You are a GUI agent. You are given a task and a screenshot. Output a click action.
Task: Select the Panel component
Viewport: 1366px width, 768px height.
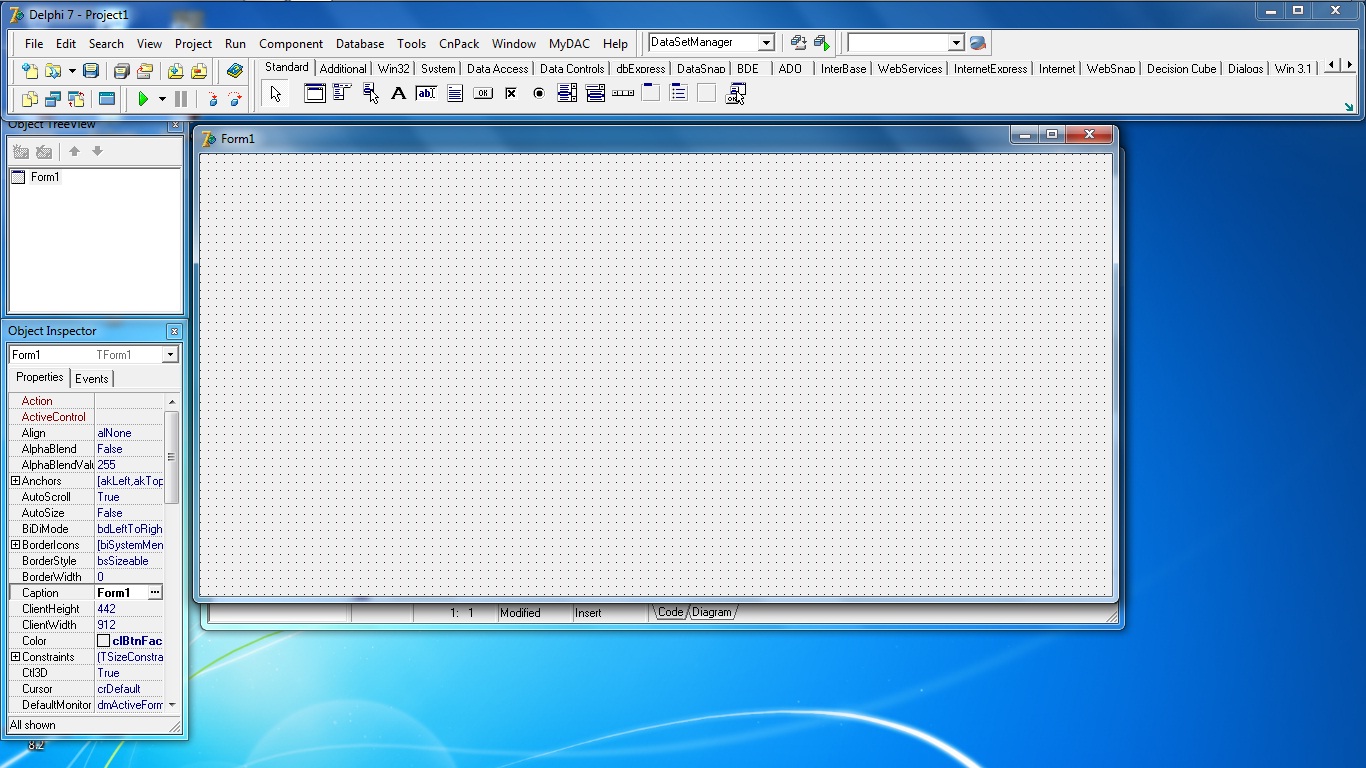[707, 94]
